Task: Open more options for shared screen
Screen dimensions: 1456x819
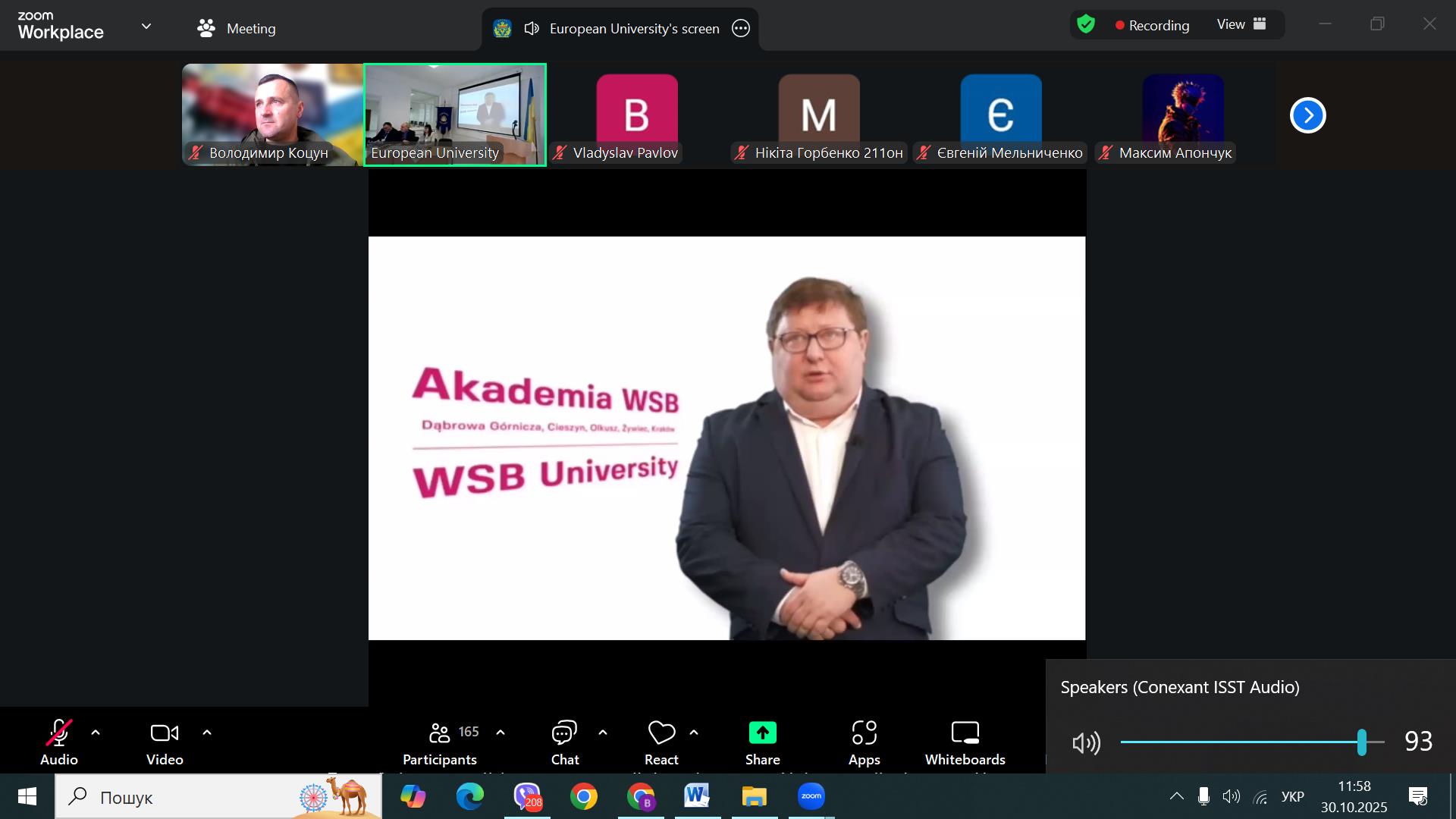Action: (741, 29)
